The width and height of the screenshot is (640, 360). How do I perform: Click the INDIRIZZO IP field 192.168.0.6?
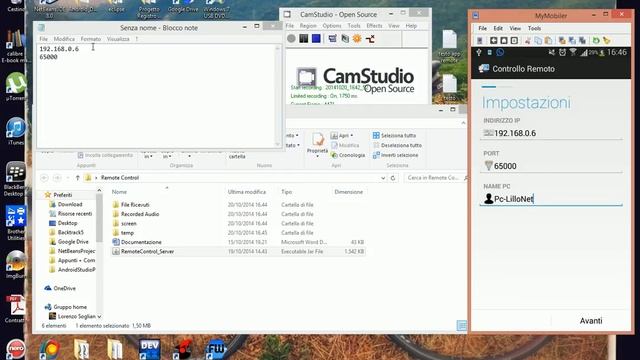(x=551, y=133)
